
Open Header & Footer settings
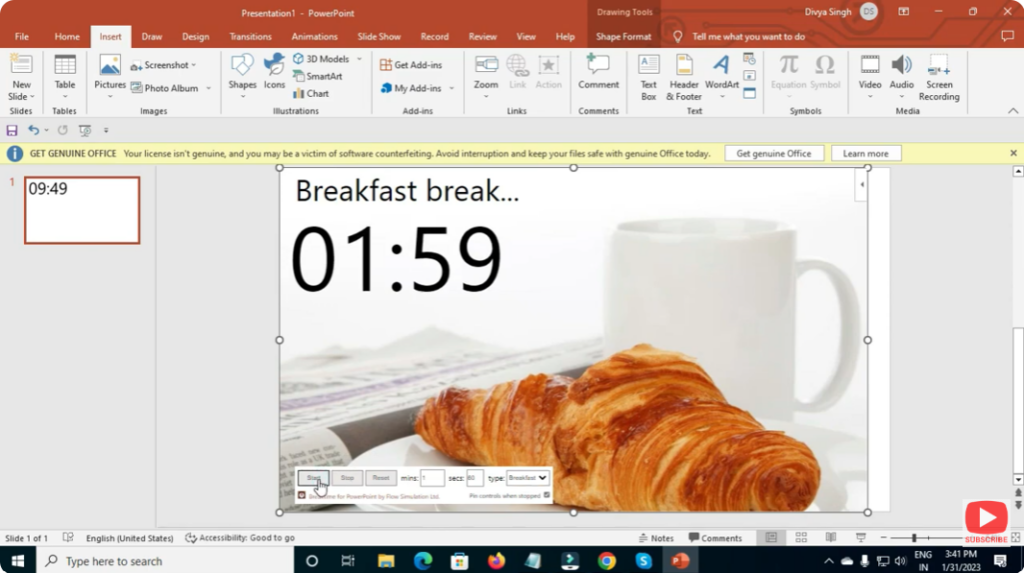click(x=684, y=77)
